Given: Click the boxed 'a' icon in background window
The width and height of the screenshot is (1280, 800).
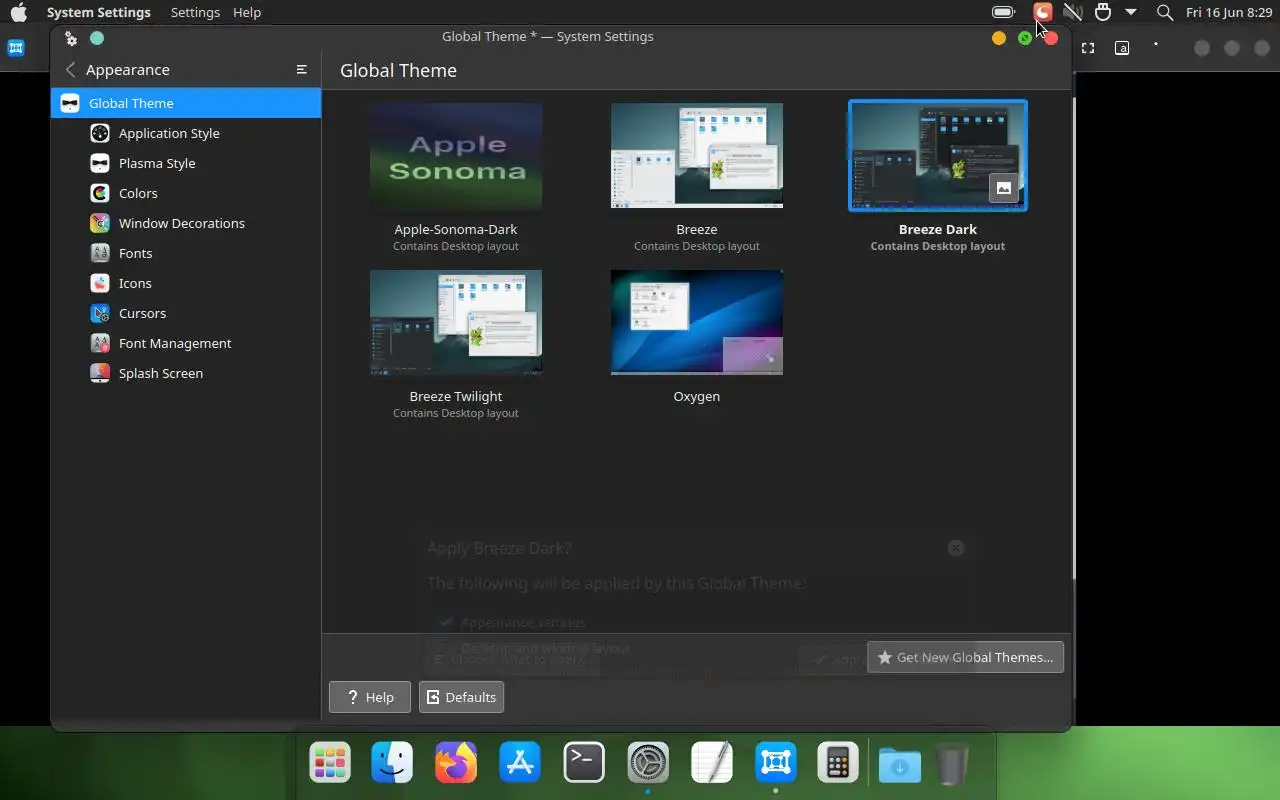Looking at the screenshot, I should [1122, 48].
